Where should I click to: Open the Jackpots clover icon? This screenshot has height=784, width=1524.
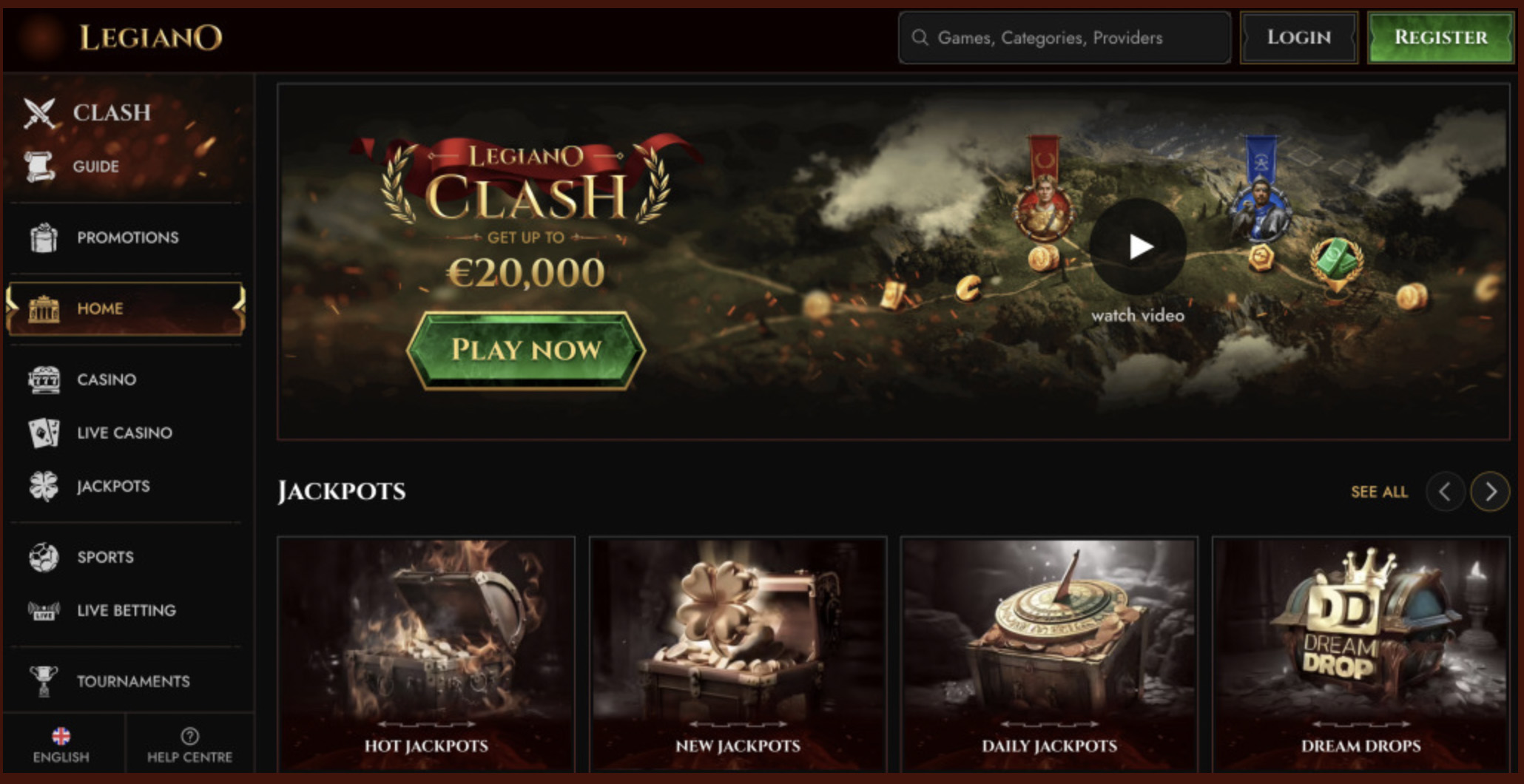(44, 486)
